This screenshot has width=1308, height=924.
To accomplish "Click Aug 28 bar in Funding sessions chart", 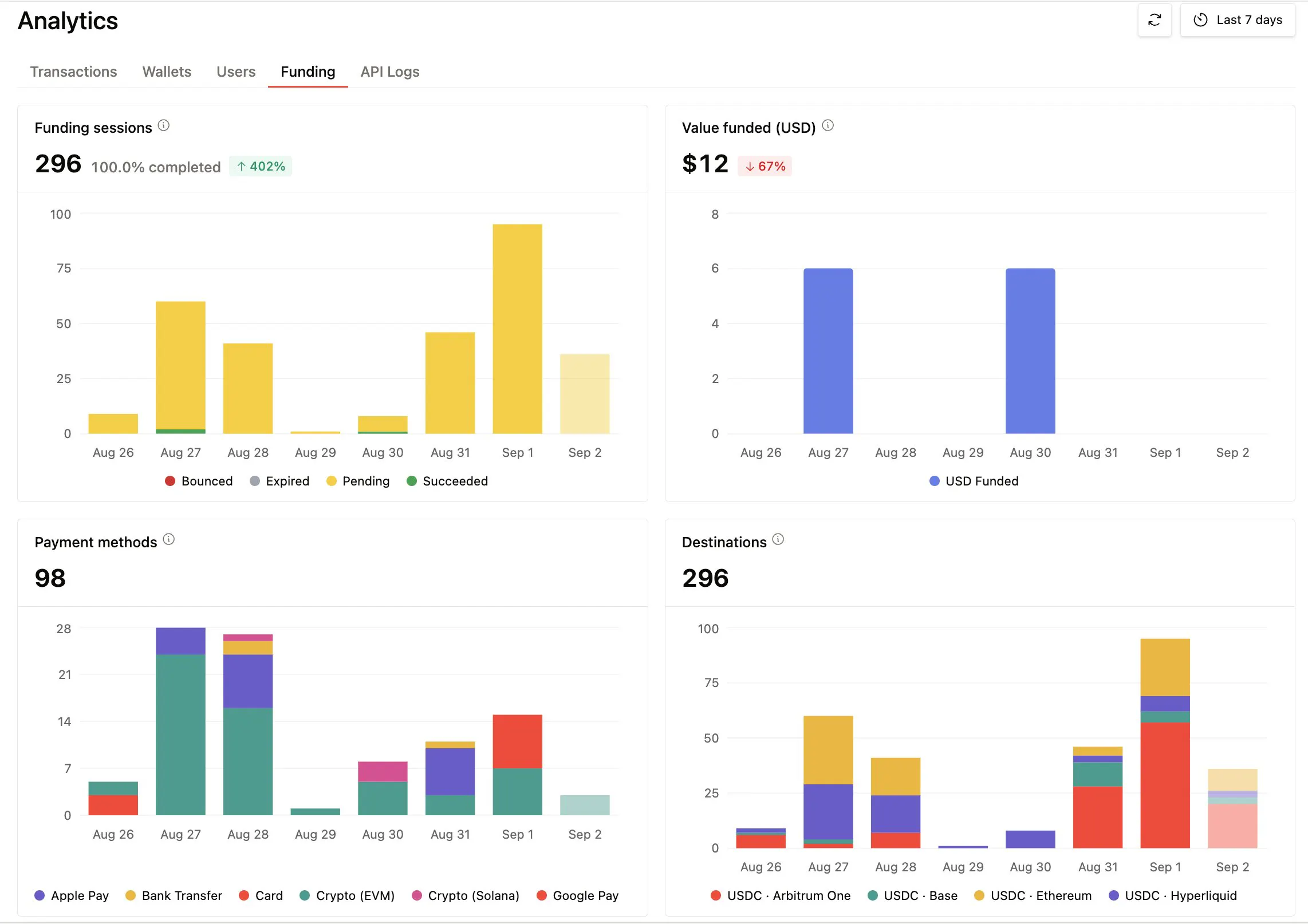I will (x=248, y=388).
